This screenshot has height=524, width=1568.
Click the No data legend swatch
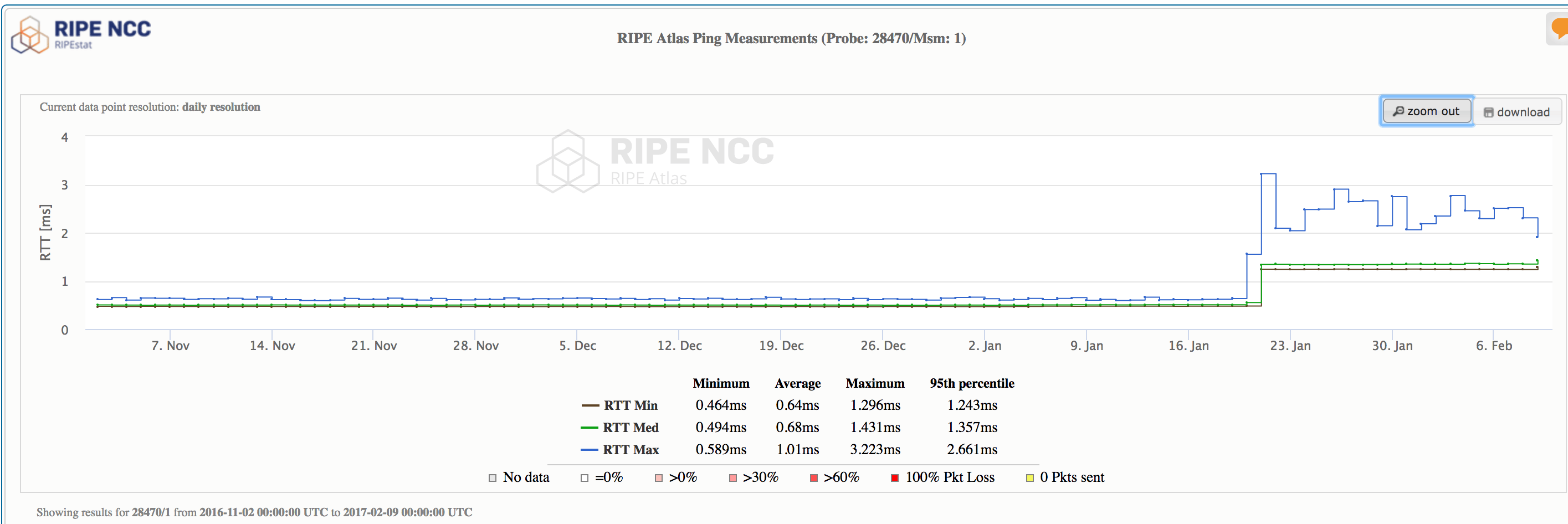[493, 477]
